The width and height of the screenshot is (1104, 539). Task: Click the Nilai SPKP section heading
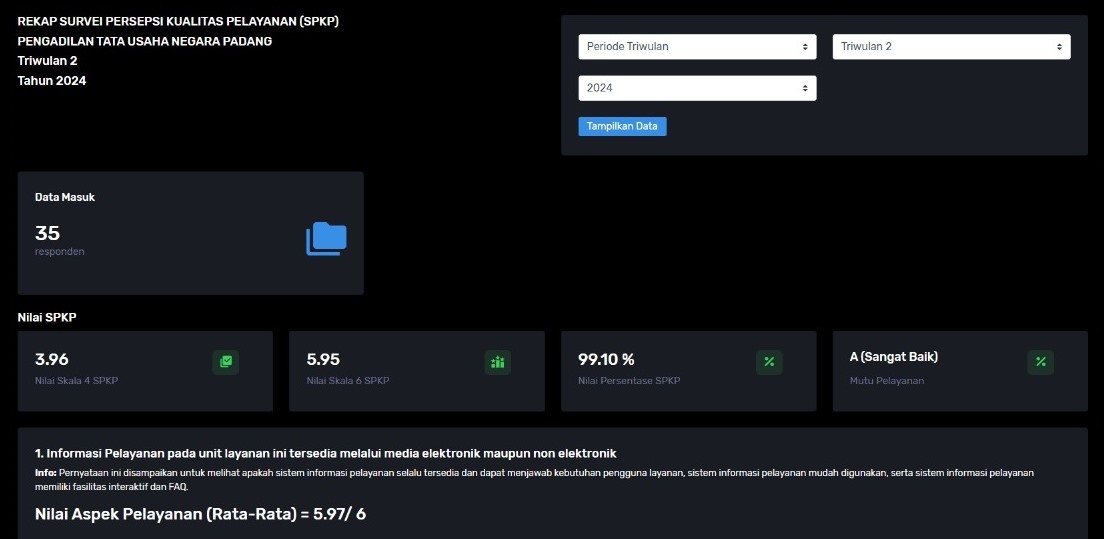46,317
